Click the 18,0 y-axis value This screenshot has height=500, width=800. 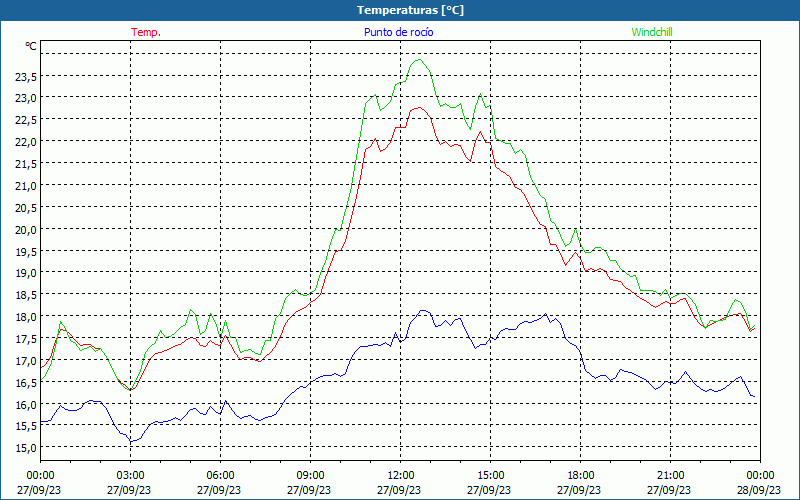[26, 317]
